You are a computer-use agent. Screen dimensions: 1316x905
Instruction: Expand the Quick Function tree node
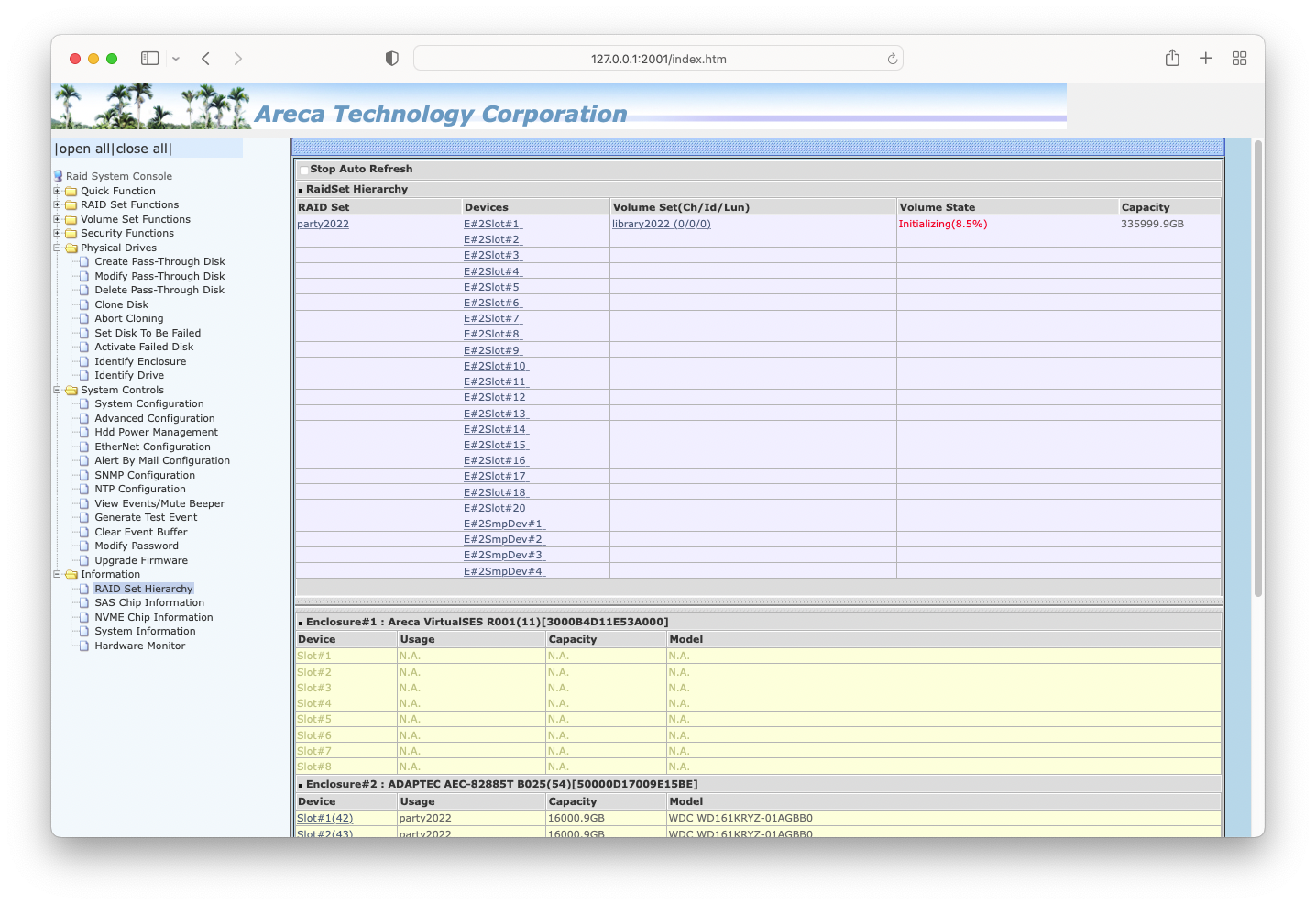pos(57,191)
